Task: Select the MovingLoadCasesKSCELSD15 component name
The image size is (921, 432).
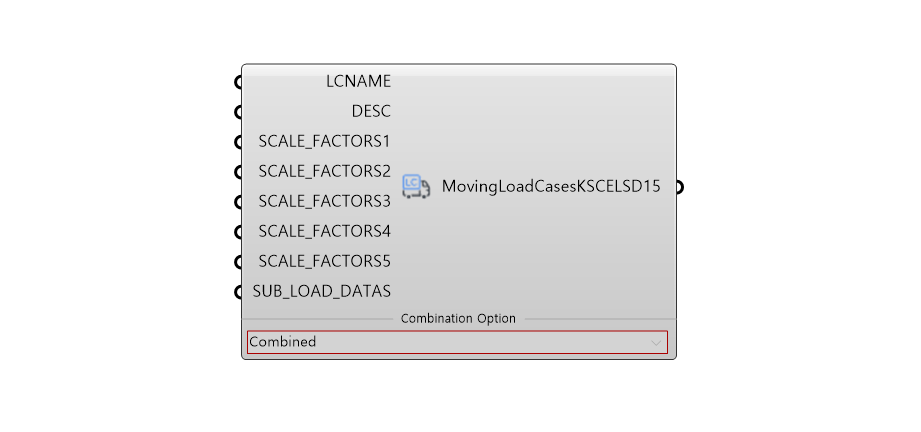Action: tap(551, 187)
